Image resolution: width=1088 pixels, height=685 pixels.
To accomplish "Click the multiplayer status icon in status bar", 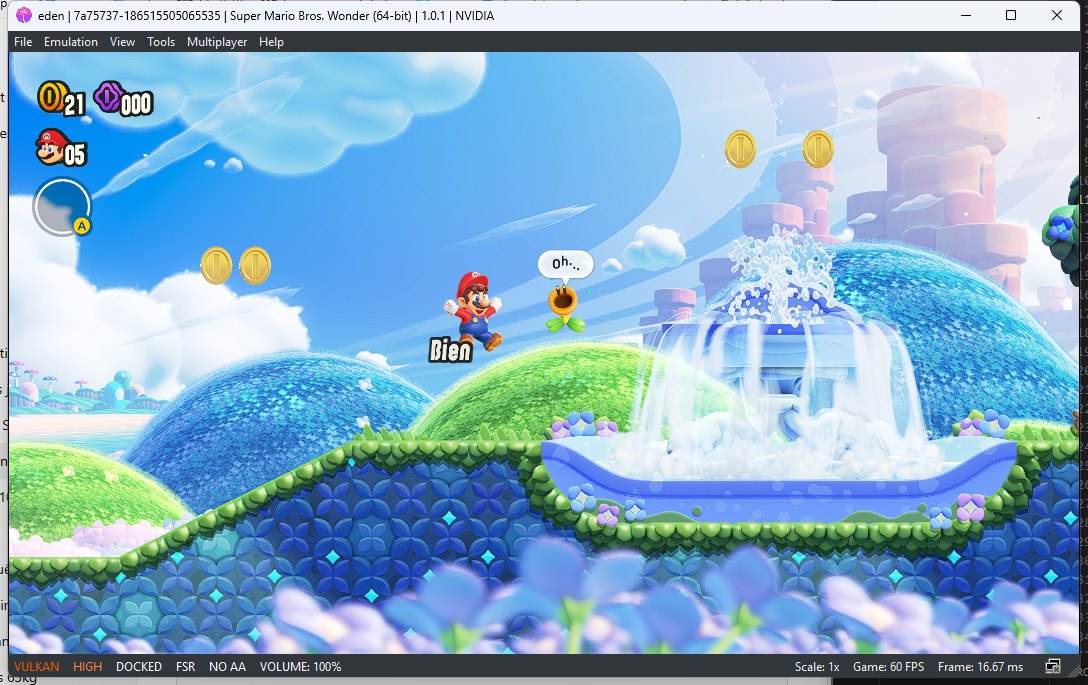I will pos(1053,666).
